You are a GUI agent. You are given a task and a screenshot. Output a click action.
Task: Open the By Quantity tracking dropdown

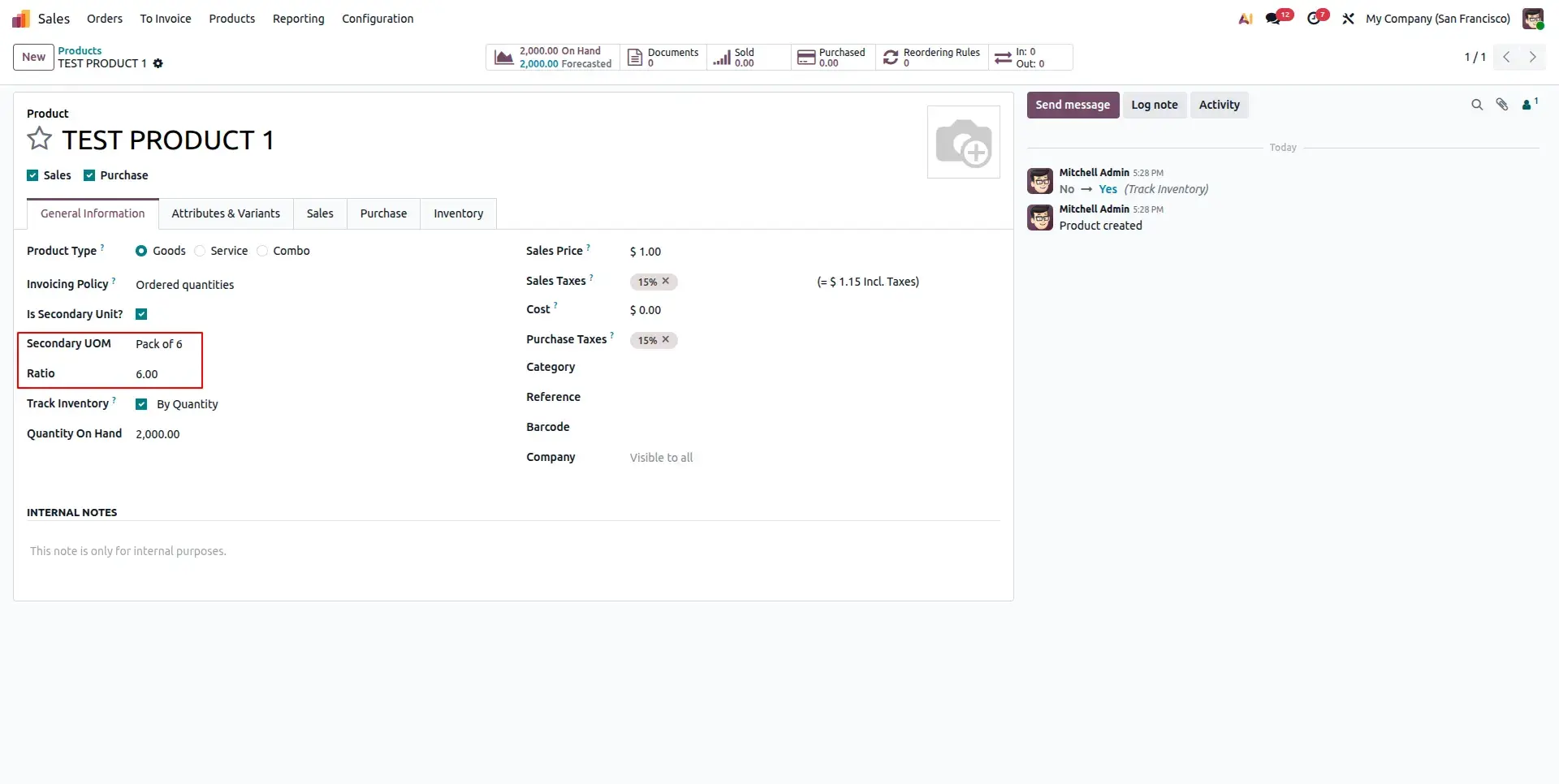tap(188, 404)
